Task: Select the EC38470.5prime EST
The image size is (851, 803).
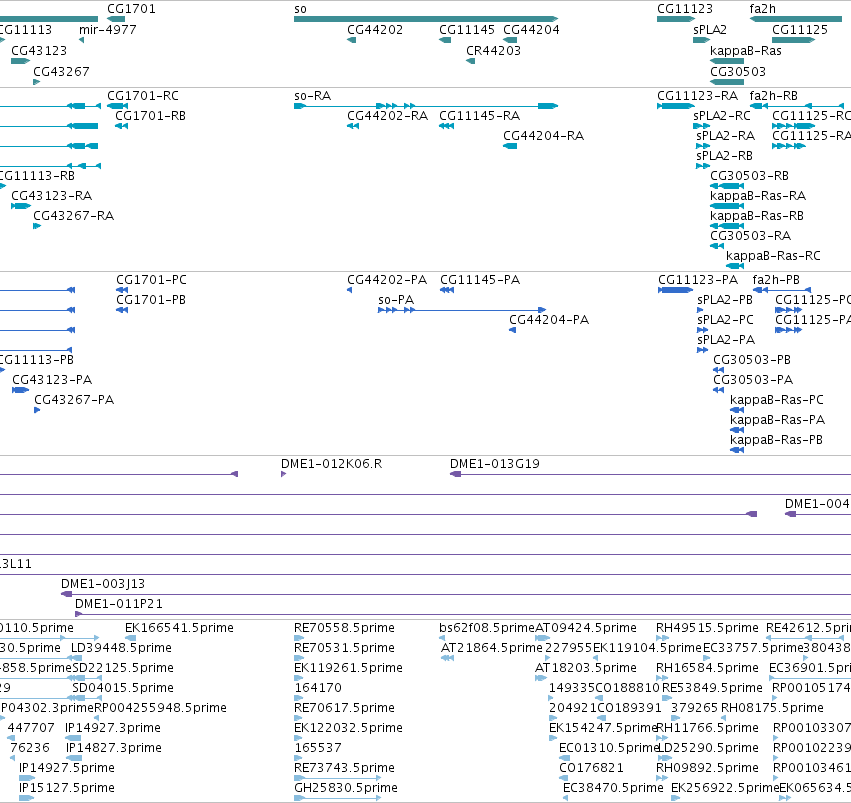Action: [566, 798]
